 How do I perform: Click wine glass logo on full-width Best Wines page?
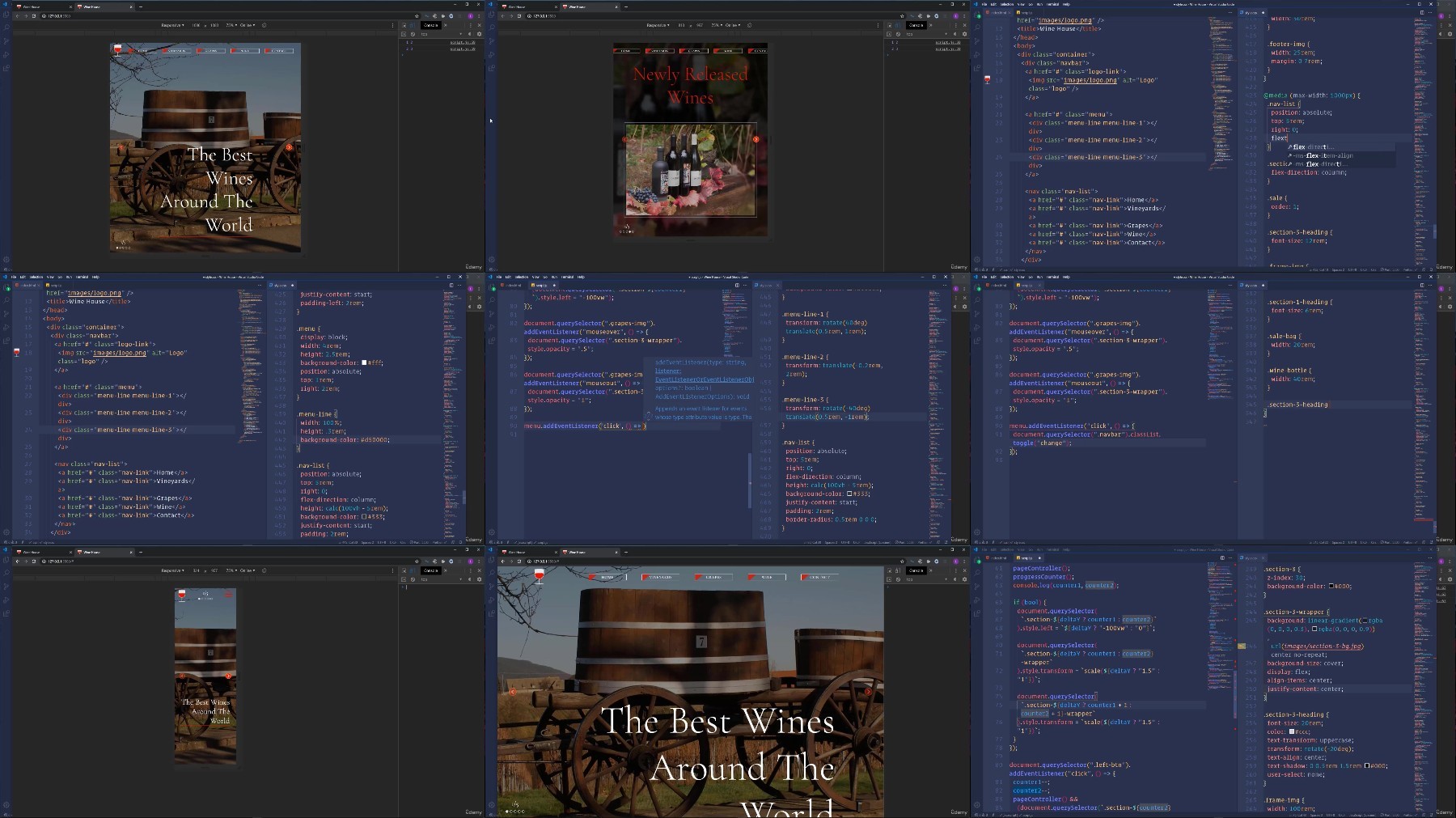coord(539,576)
